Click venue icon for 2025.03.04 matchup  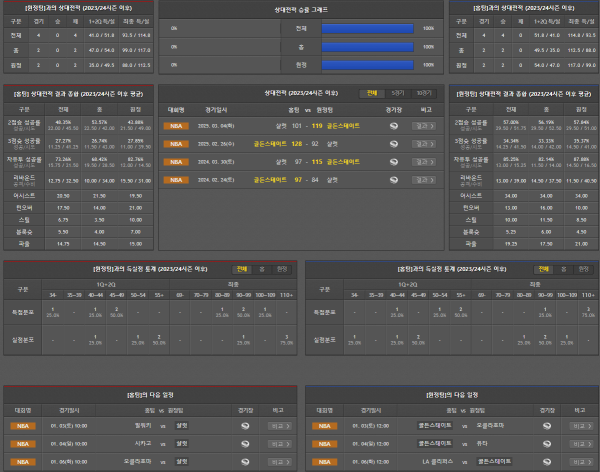click(393, 125)
